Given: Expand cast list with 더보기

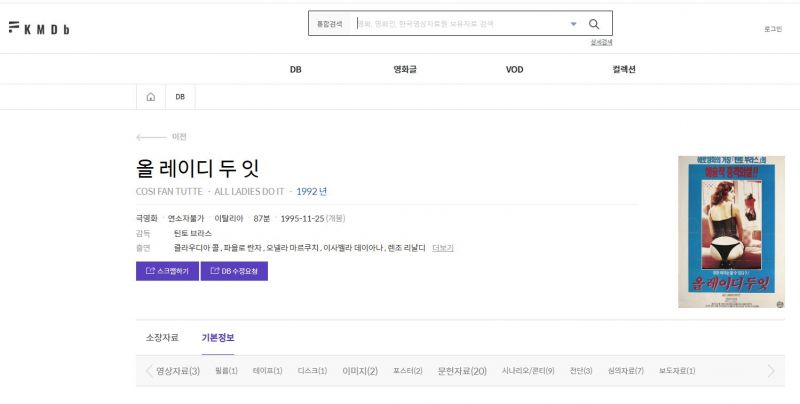Looking at the screenshot, I should coord(442,248).
